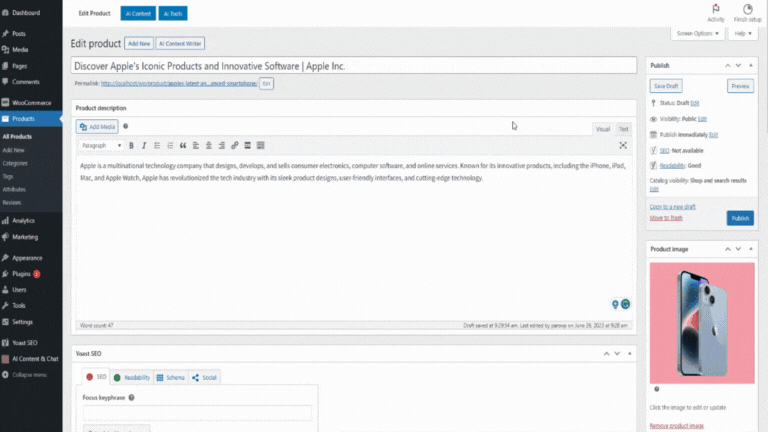Collapse the Yoast SEO panel
Screen dimensions: 768x432
(x=630, y=354)
